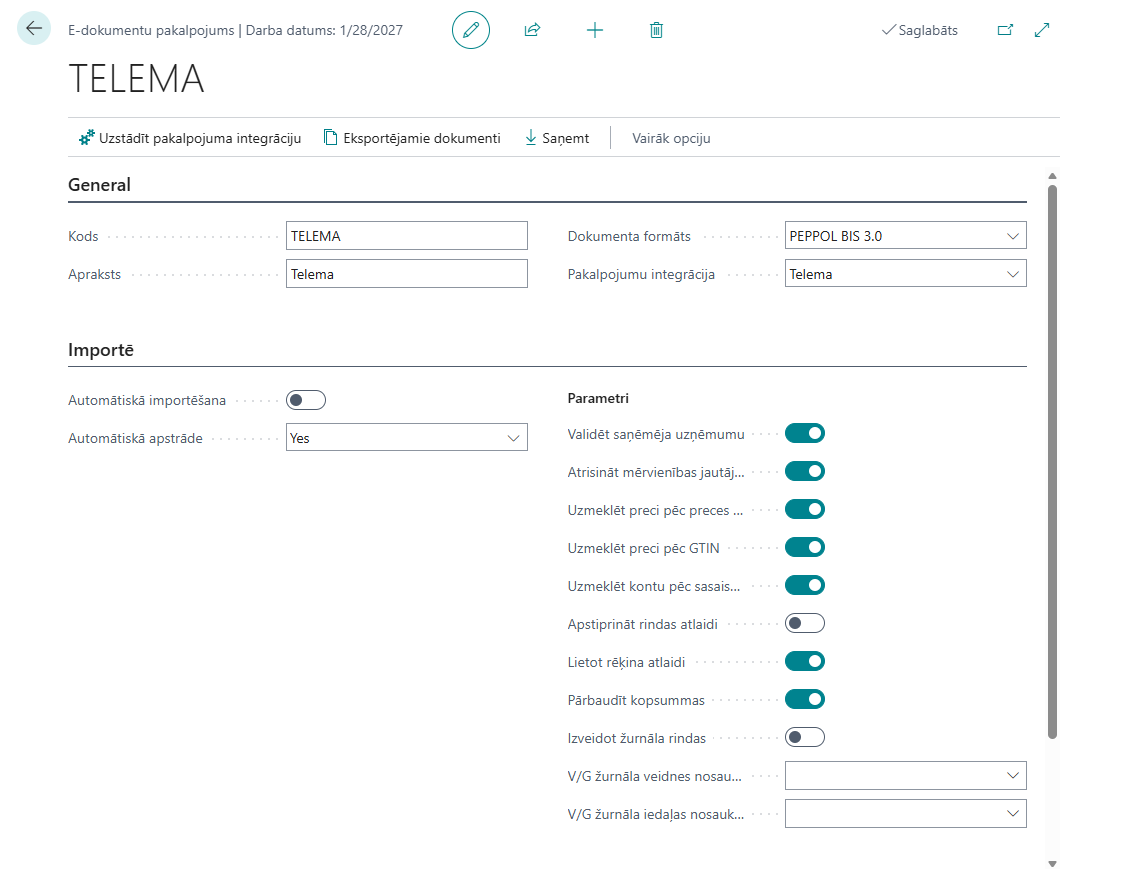The width and height of the screenshot is (1128, 869).
Task: Click the trash delete icon
Action: (656, 30)
